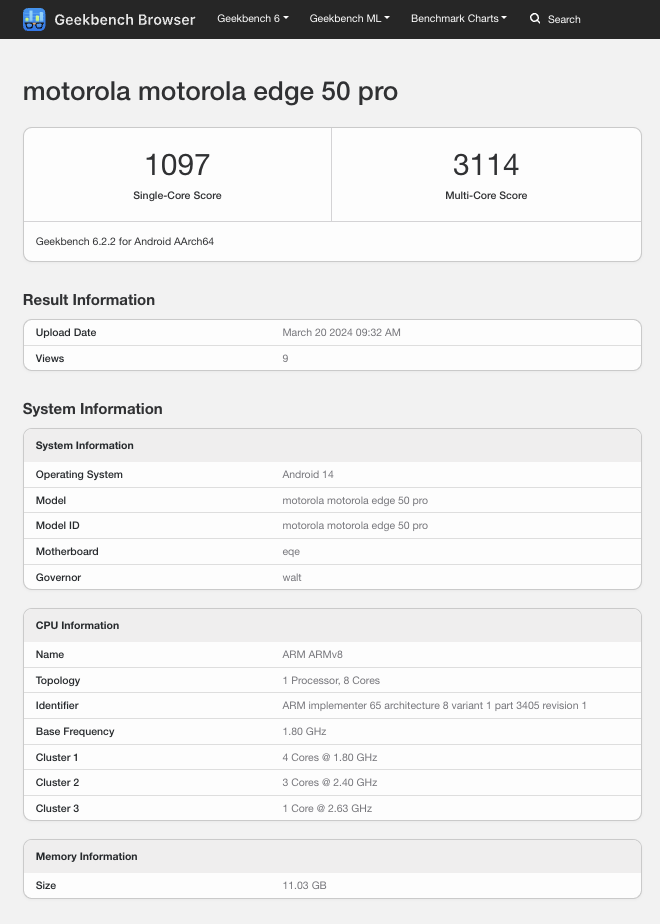Expand the Geekbench 6 dropdown menu
The height and width of the screenshot is (924, 660).
pos(253,18)
